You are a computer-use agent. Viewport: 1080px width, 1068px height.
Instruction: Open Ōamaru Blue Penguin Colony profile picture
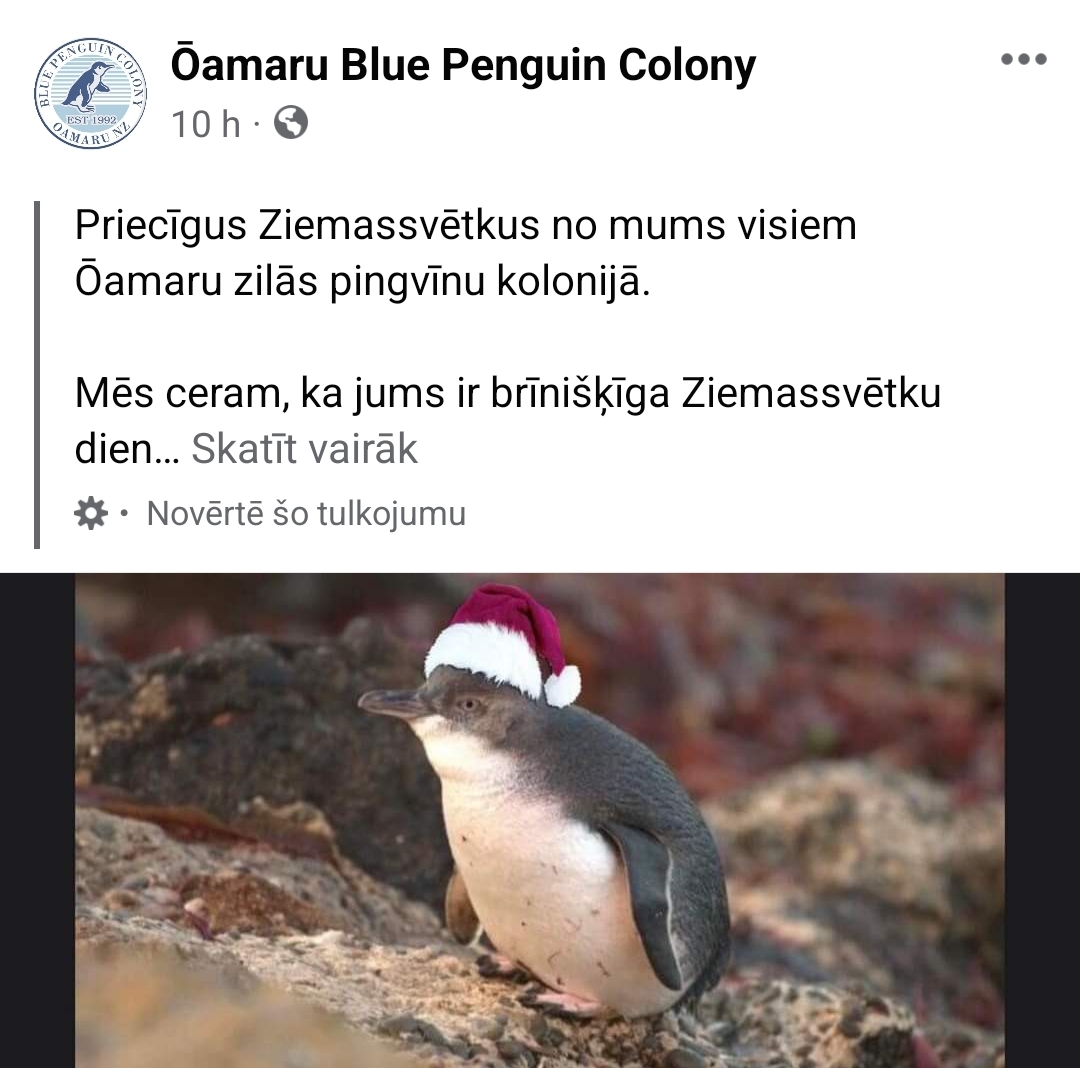[x=90, y=93]
